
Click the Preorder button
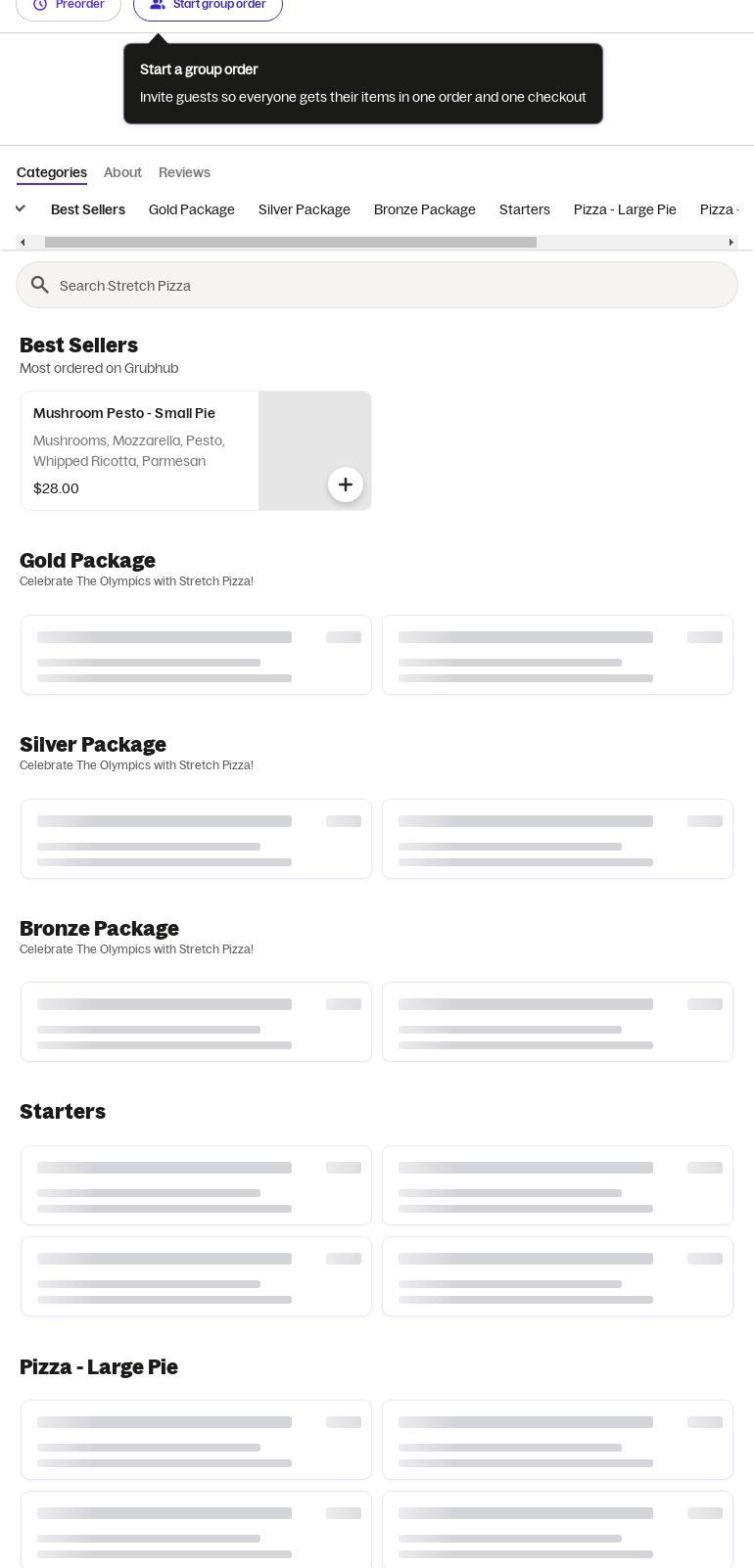[69, 4]
